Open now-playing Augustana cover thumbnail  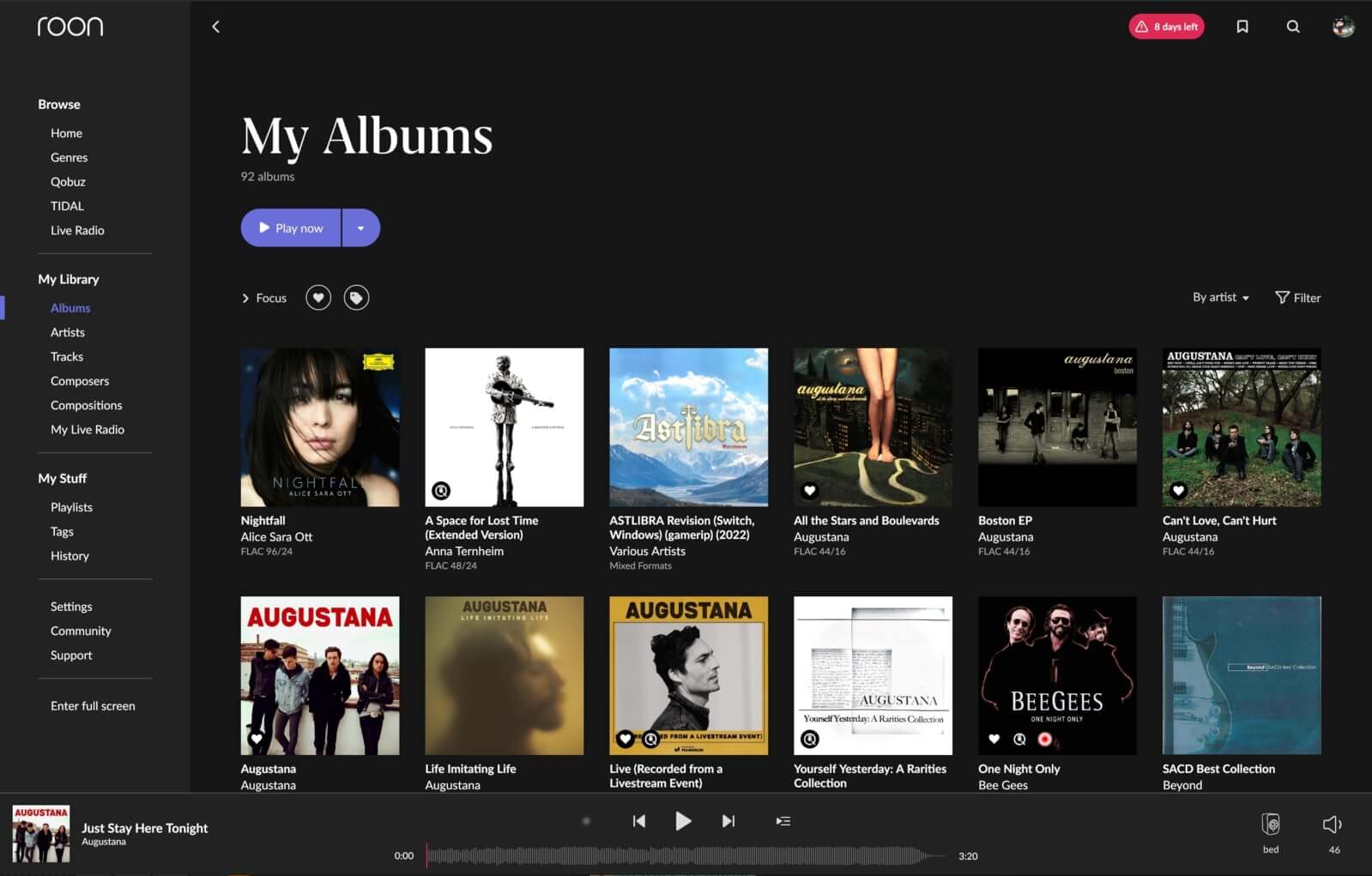coord(41,834)
